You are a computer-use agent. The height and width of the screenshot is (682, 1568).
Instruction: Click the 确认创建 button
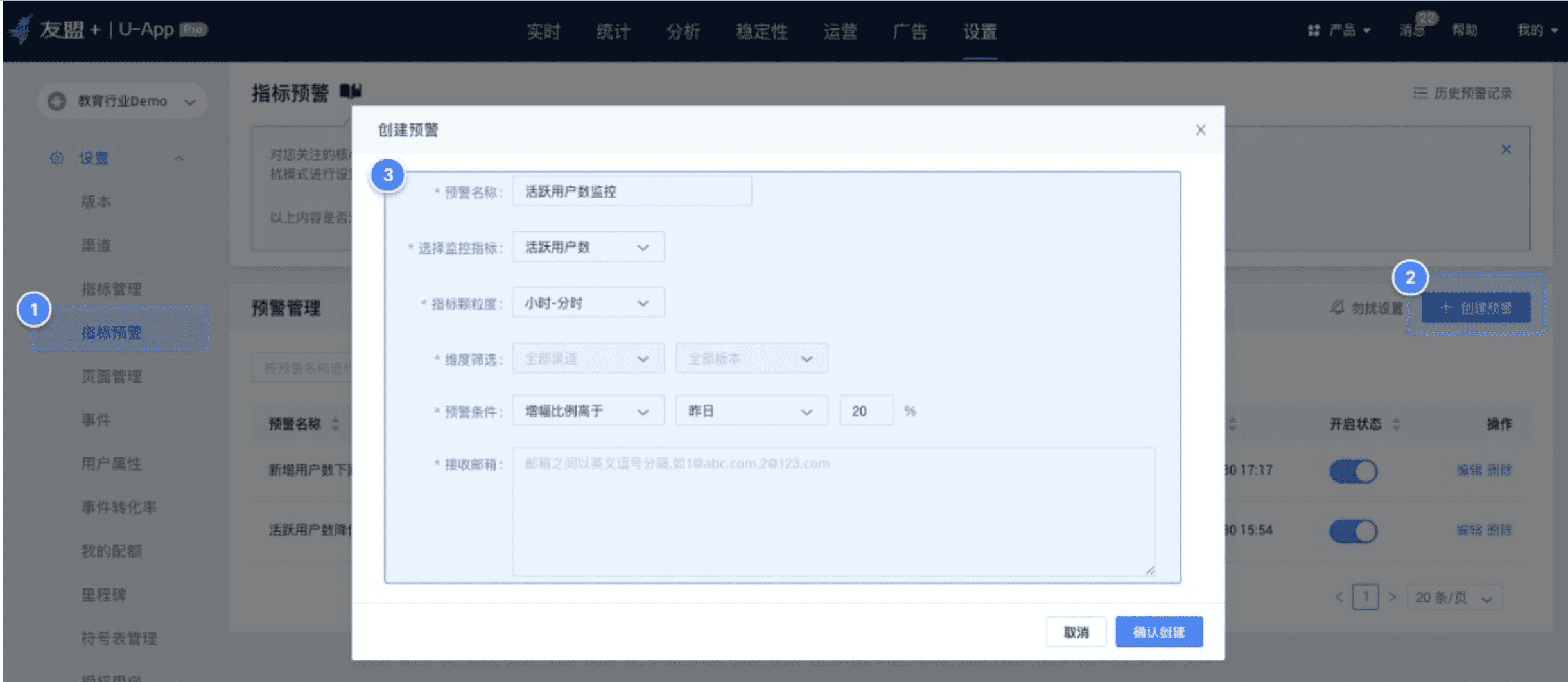point(1159,632)
